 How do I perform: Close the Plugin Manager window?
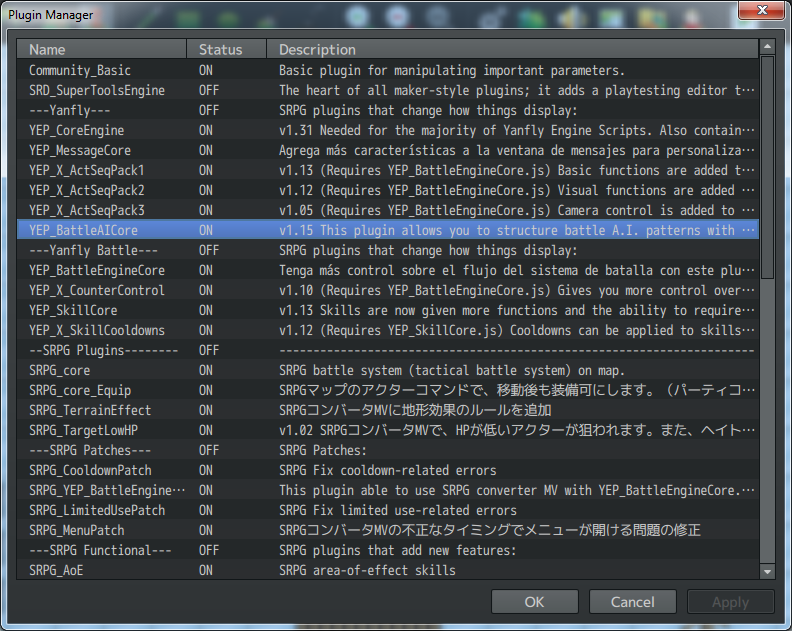762,10
